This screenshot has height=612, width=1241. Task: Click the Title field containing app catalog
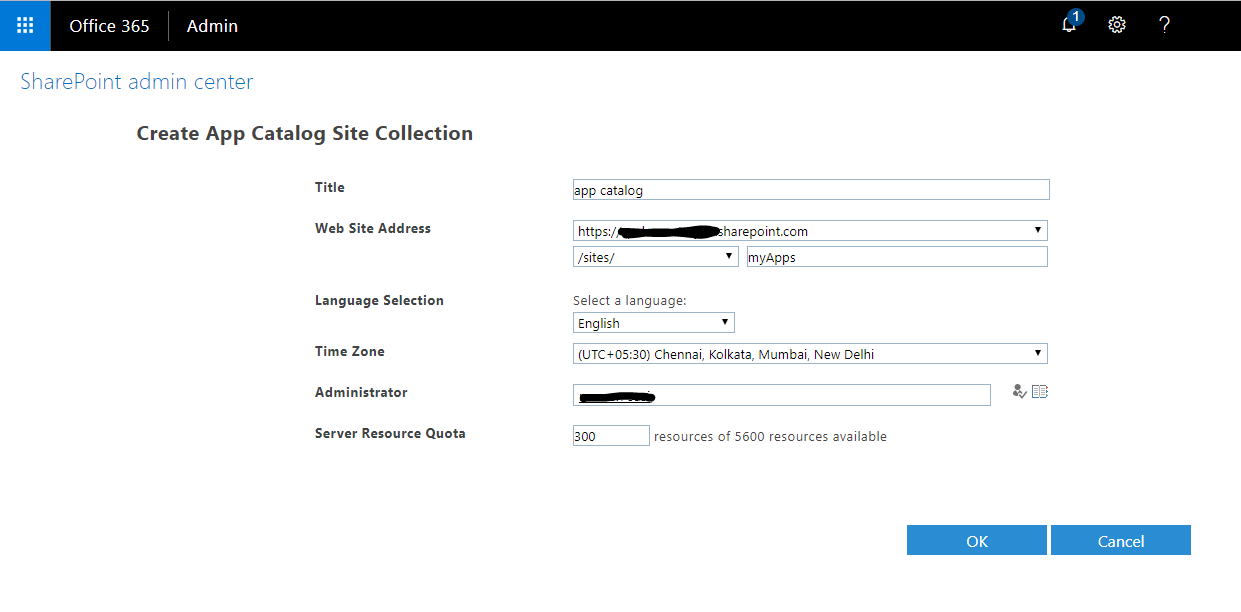(810, 189)
